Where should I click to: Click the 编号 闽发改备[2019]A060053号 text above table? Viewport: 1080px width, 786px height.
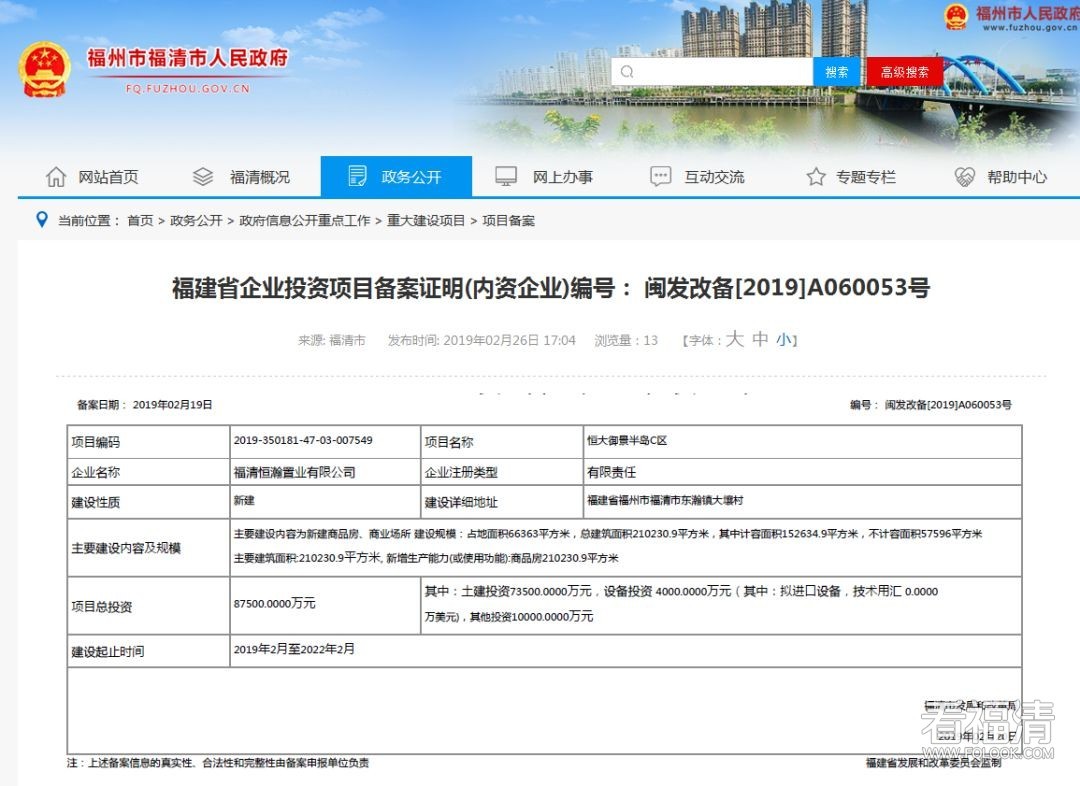(x=931, y=404)
